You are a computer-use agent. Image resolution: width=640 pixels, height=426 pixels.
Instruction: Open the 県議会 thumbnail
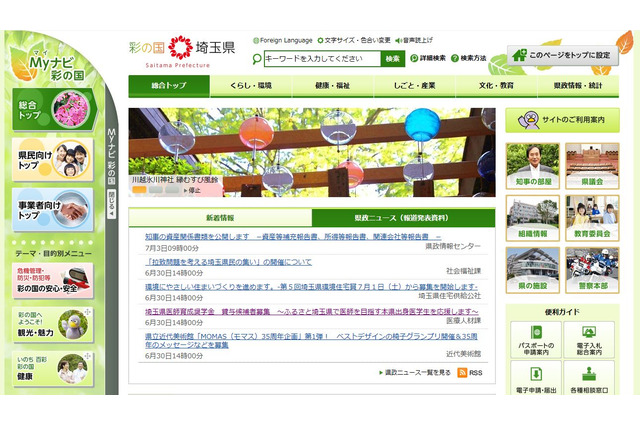tap(592, 166)
